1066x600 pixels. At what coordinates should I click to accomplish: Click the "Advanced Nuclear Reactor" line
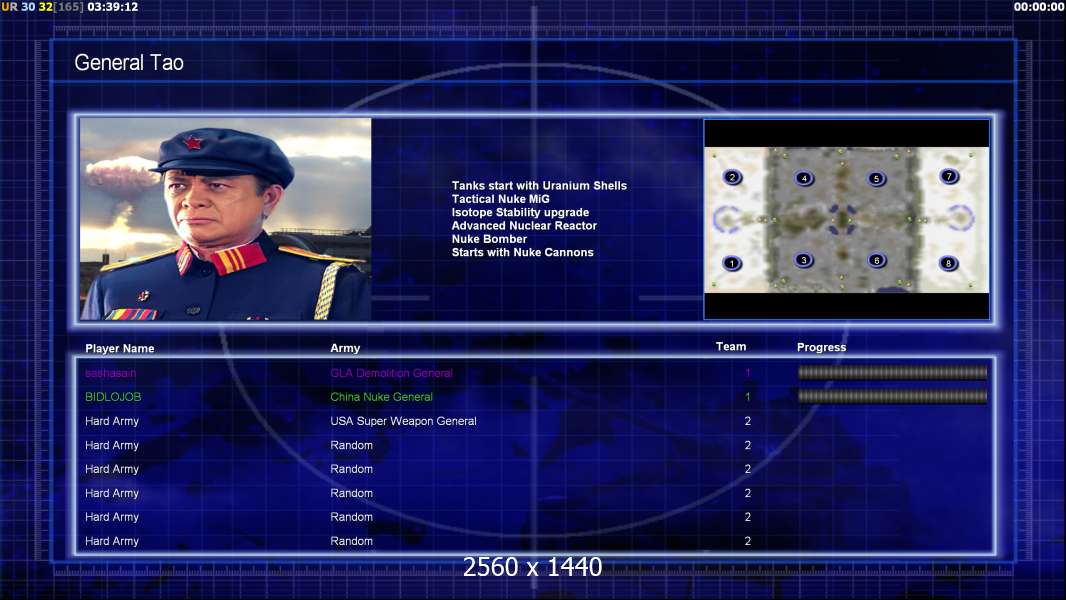click(x=524, y=226)
